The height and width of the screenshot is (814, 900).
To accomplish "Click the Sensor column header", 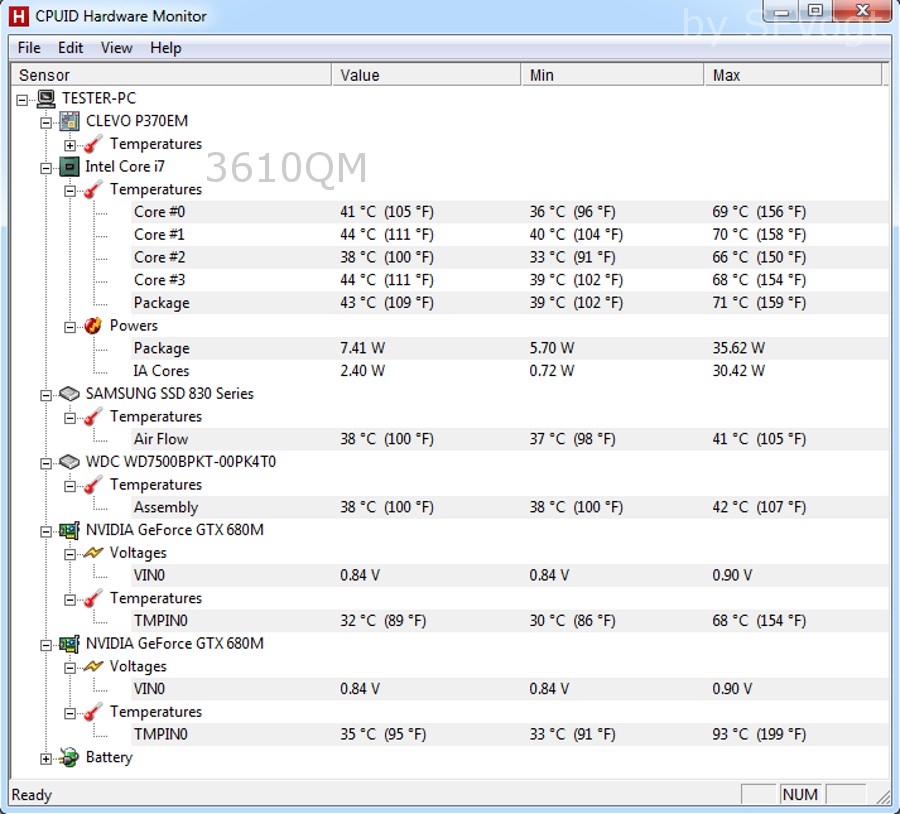I will pyautogui.click(x=172, y=75).
